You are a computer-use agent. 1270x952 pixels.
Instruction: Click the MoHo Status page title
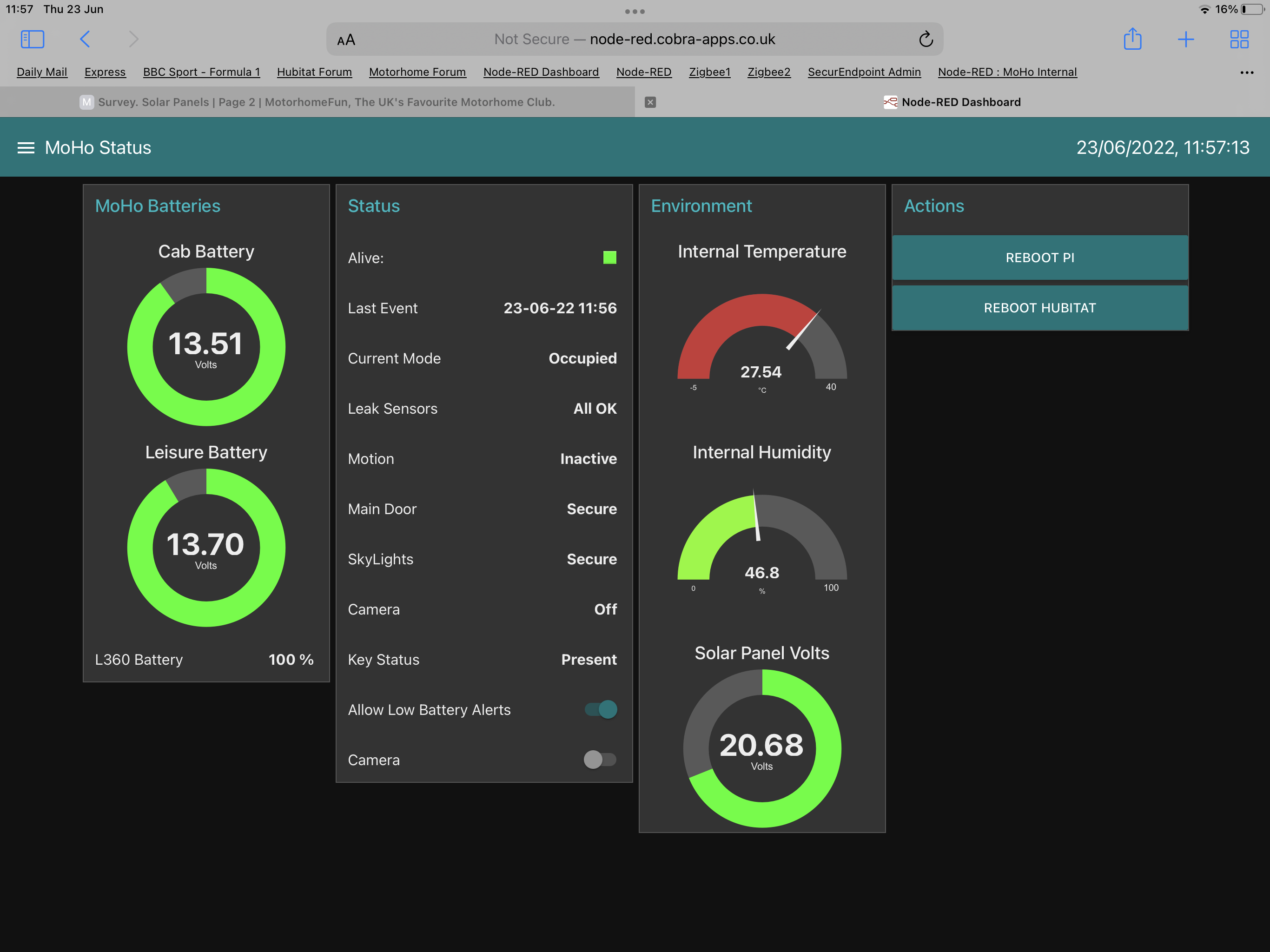98,147
